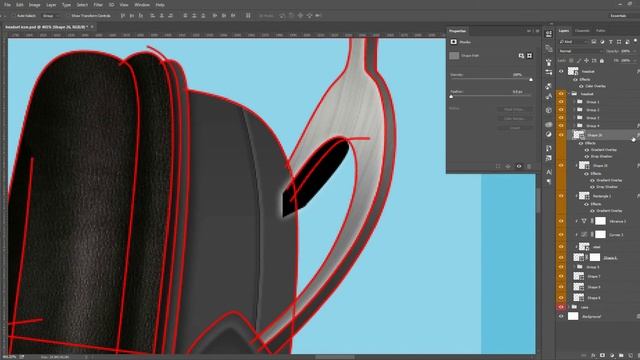Open the Properties panel flyout menu
Viewport: 640px width, 360px height.
pos(538,31)
